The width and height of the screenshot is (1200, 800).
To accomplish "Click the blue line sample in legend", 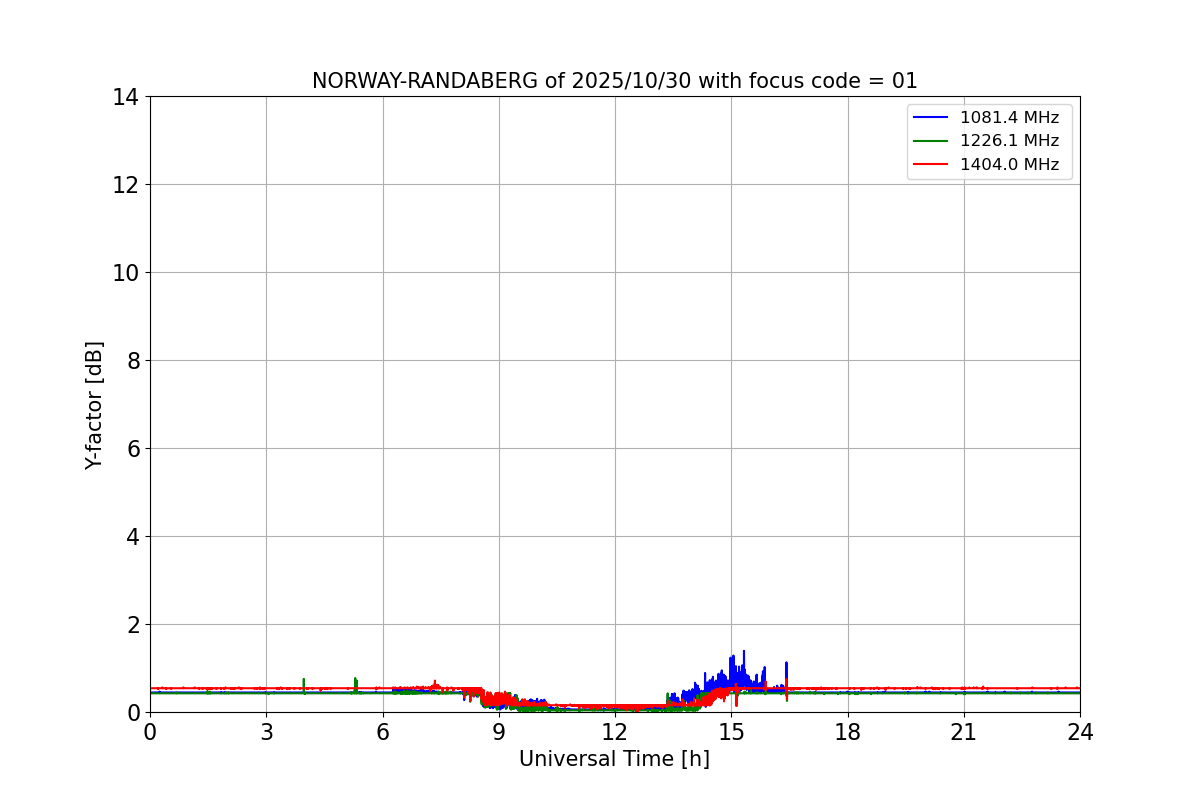I will [x=931, y=118].
